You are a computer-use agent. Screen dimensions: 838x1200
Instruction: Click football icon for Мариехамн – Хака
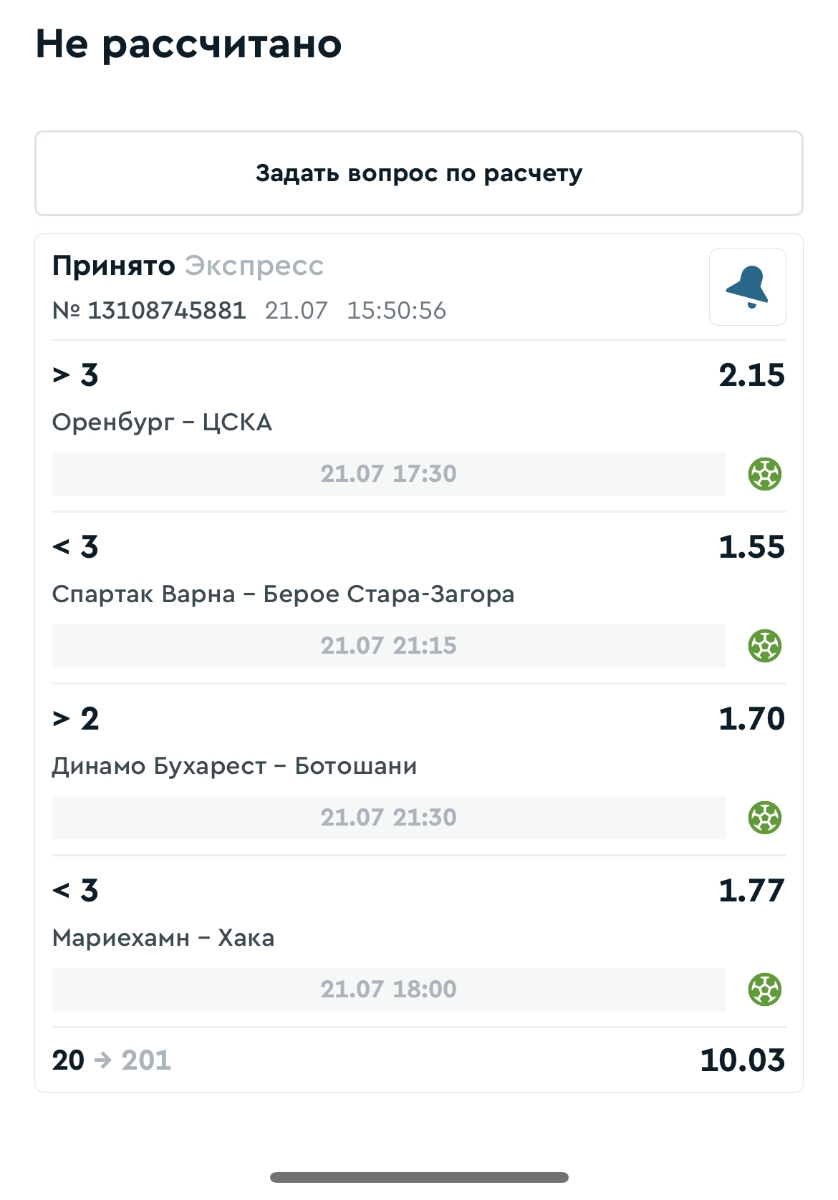(x=765, y=990)
